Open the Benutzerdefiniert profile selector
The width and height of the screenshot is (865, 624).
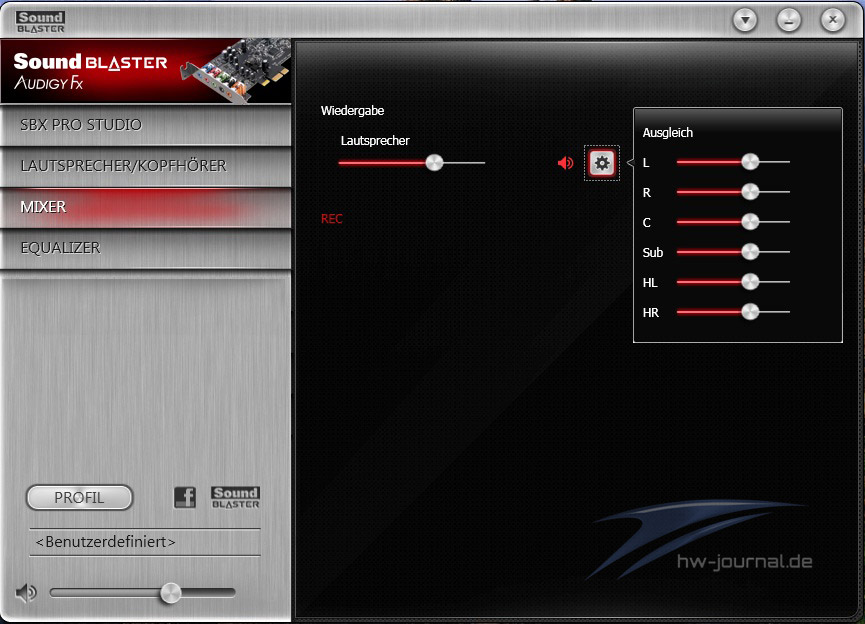tap(145, 542)
